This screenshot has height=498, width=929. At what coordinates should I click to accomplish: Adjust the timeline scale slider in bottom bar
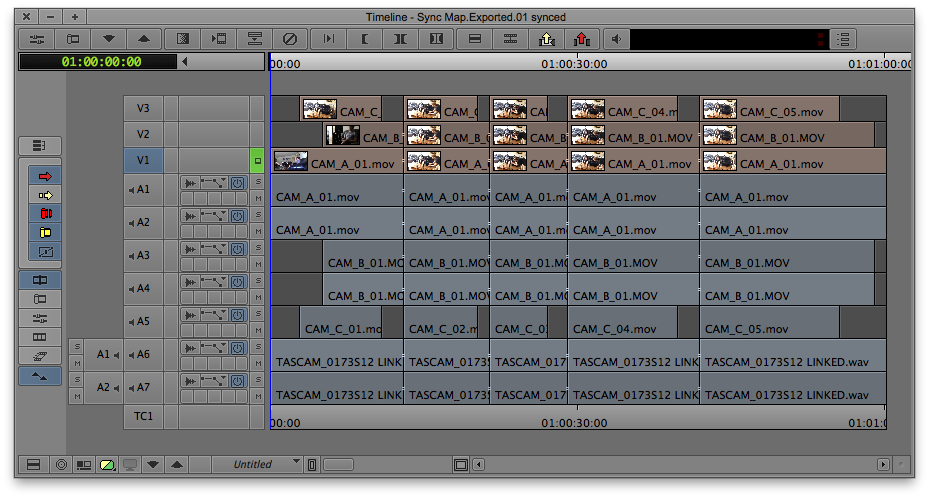pos(338,465)
